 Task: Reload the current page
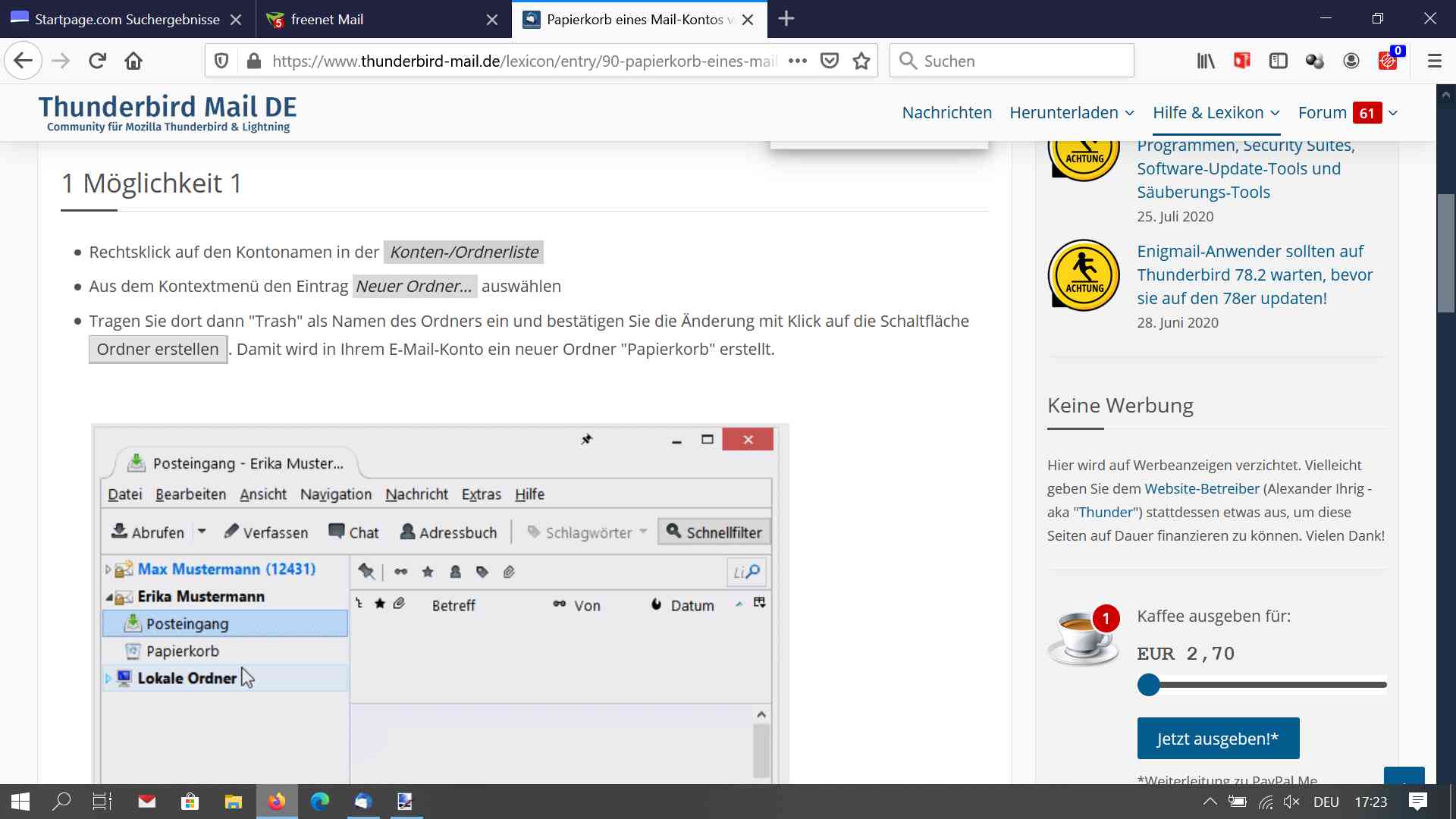pos(97,61)
